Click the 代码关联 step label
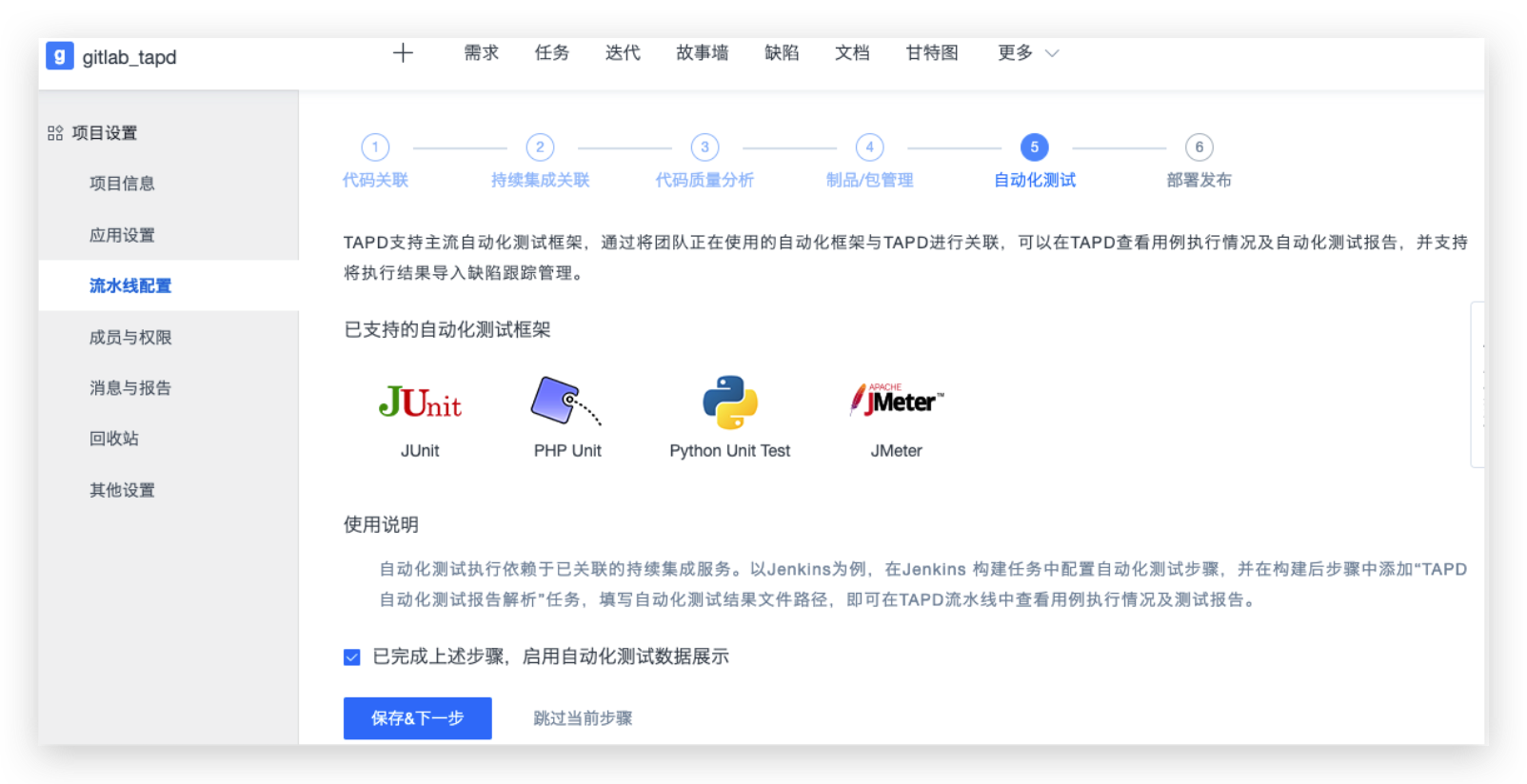This screenshot has height=784, width=1527. click(x=375, y=180)
